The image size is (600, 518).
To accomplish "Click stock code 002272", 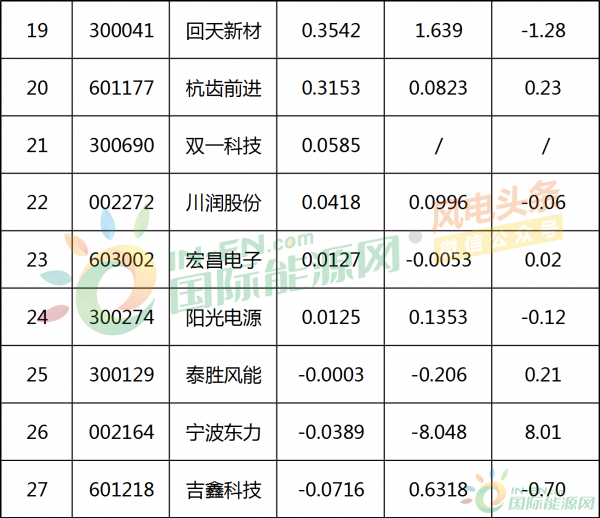I will (122, 203).
